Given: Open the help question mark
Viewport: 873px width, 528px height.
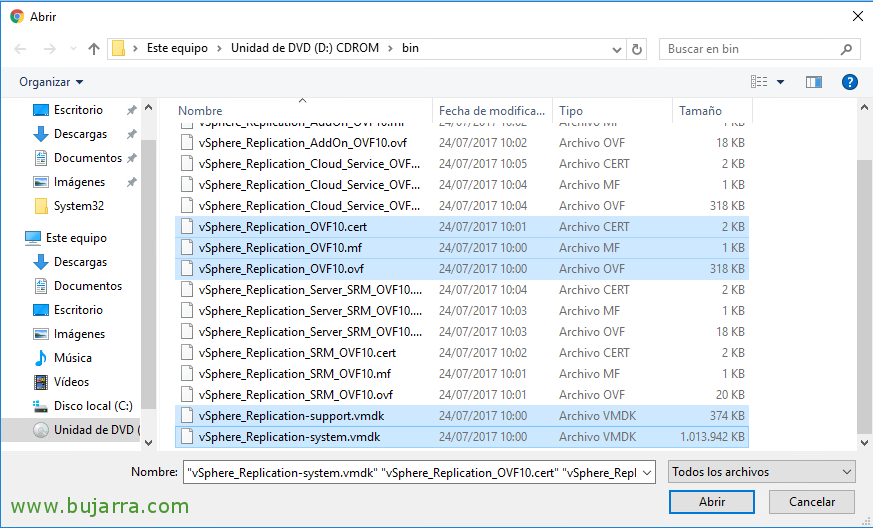Looking at the screenshot, I should pos(849,82).
